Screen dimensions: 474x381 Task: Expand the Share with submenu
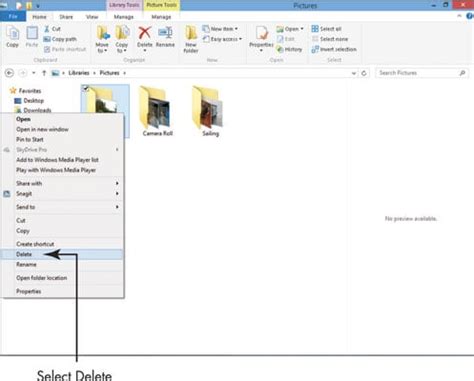[x=117, y=183]
